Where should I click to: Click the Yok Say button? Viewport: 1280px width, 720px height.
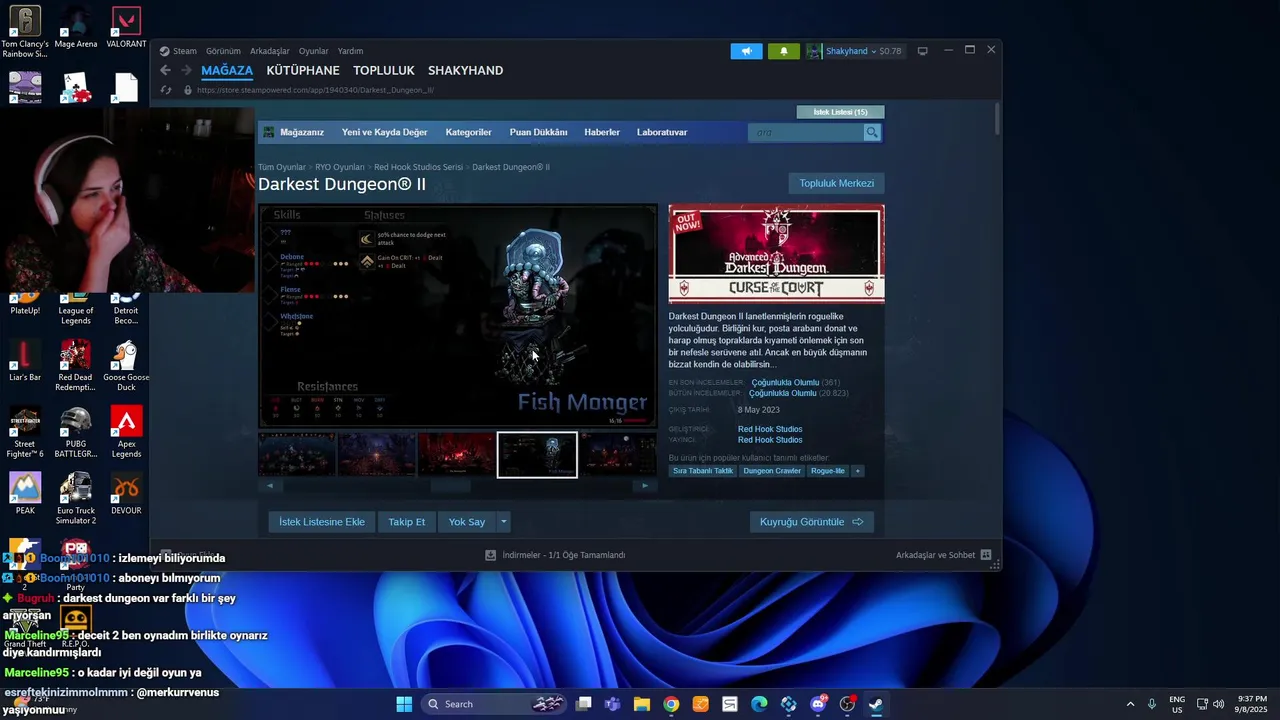(467, 522)
